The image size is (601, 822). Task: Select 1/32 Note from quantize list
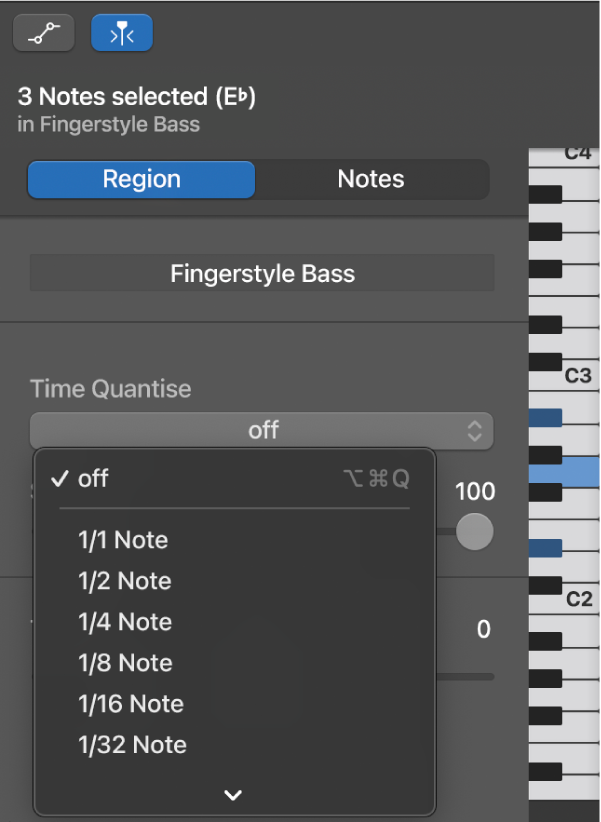133,745
